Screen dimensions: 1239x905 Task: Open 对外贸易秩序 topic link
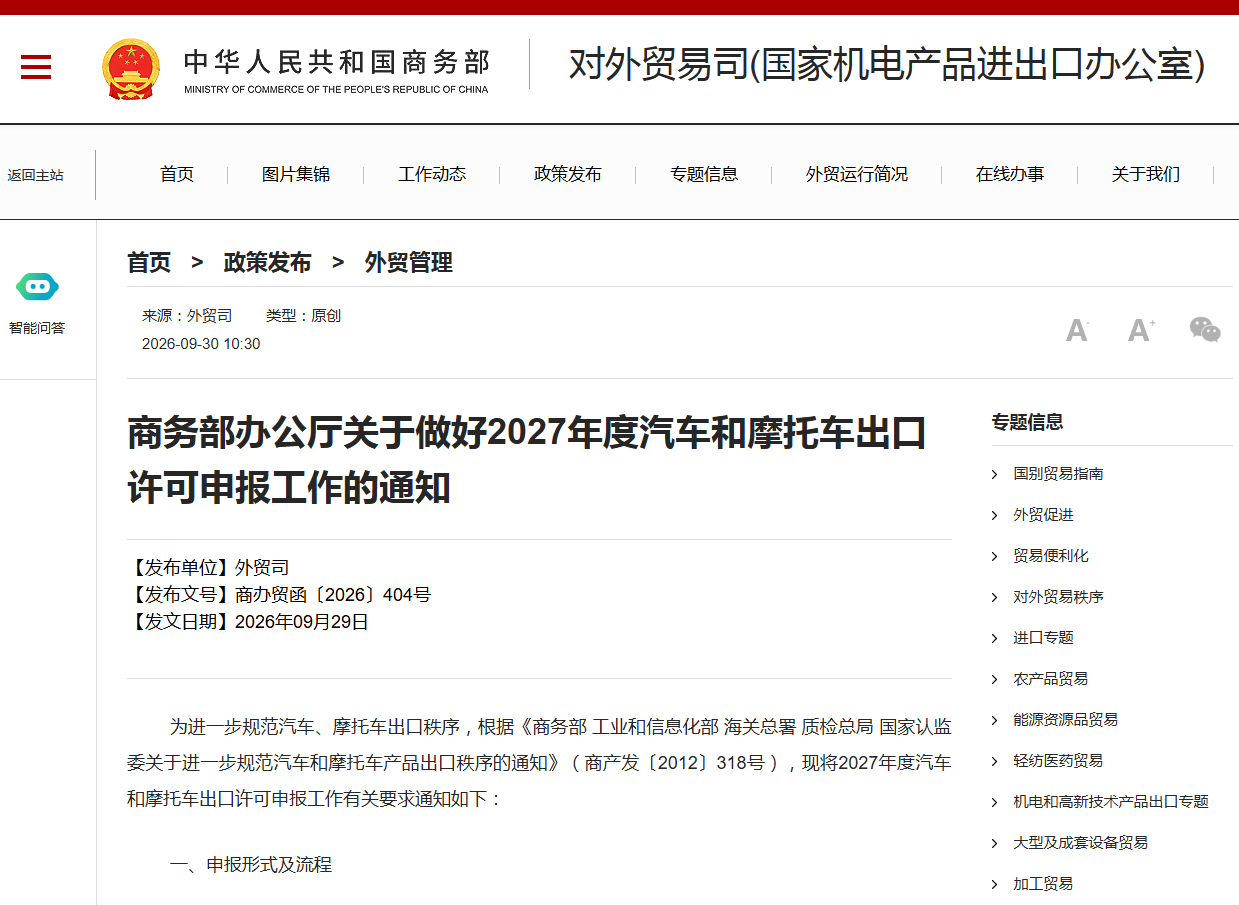click(x=1058, y=597)
